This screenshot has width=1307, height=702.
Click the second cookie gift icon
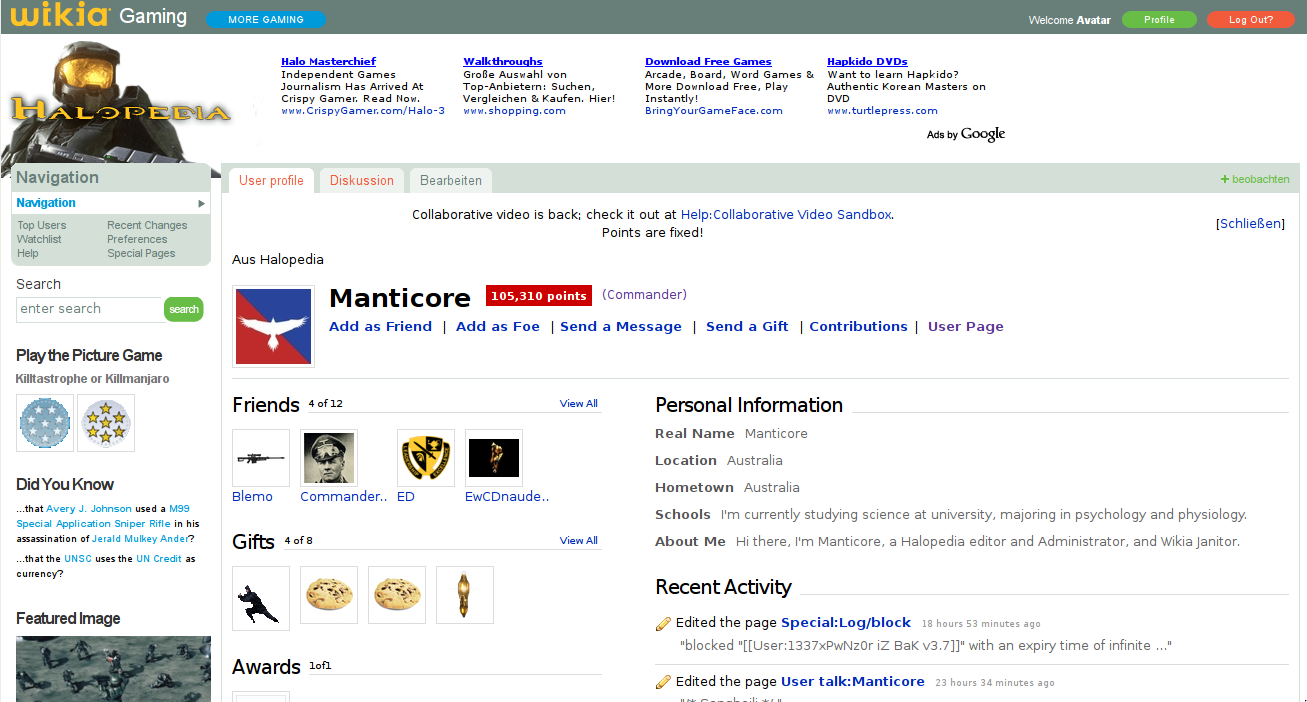[x=397, y=595]
